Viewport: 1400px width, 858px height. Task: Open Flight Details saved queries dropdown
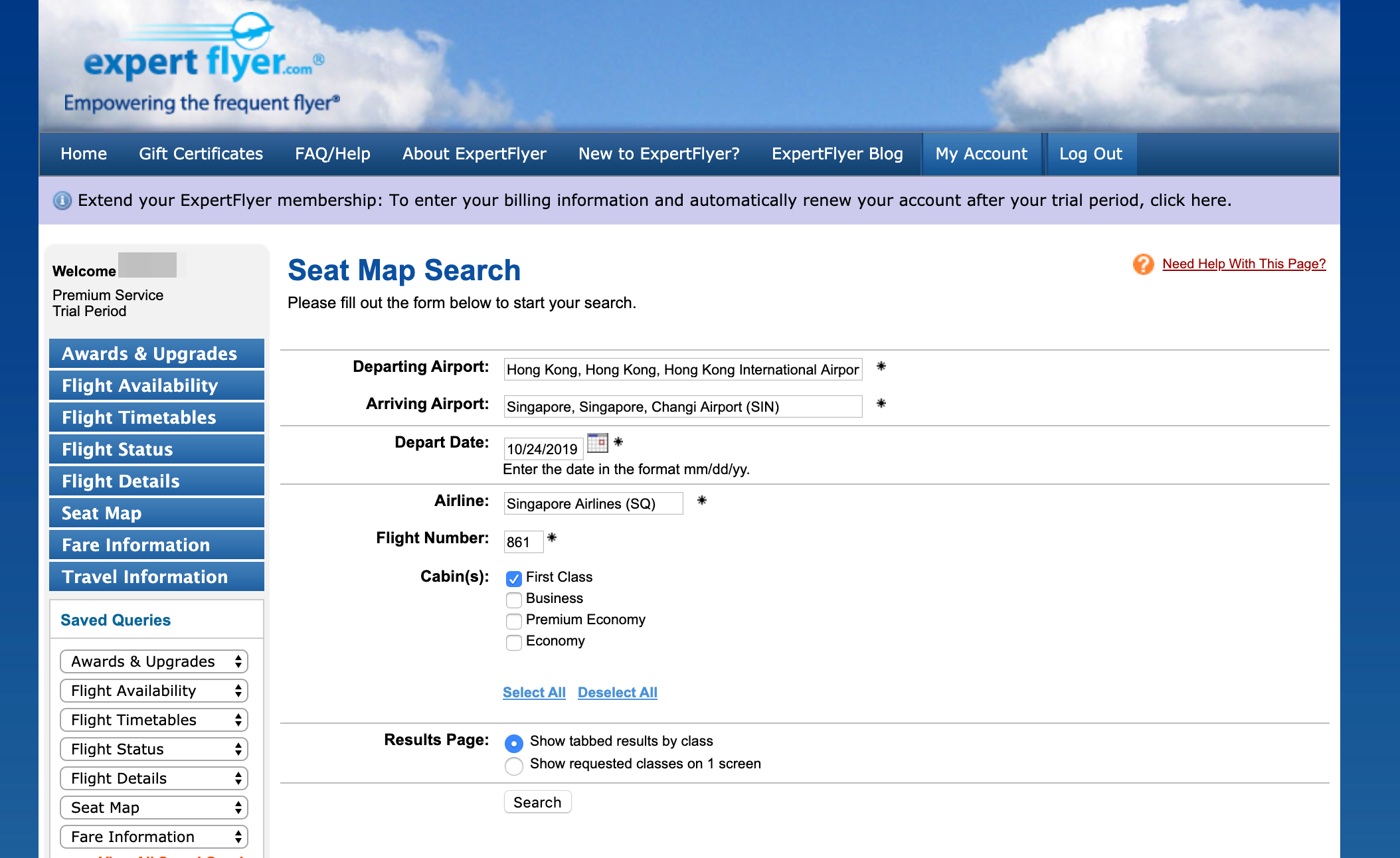point(154,778)
